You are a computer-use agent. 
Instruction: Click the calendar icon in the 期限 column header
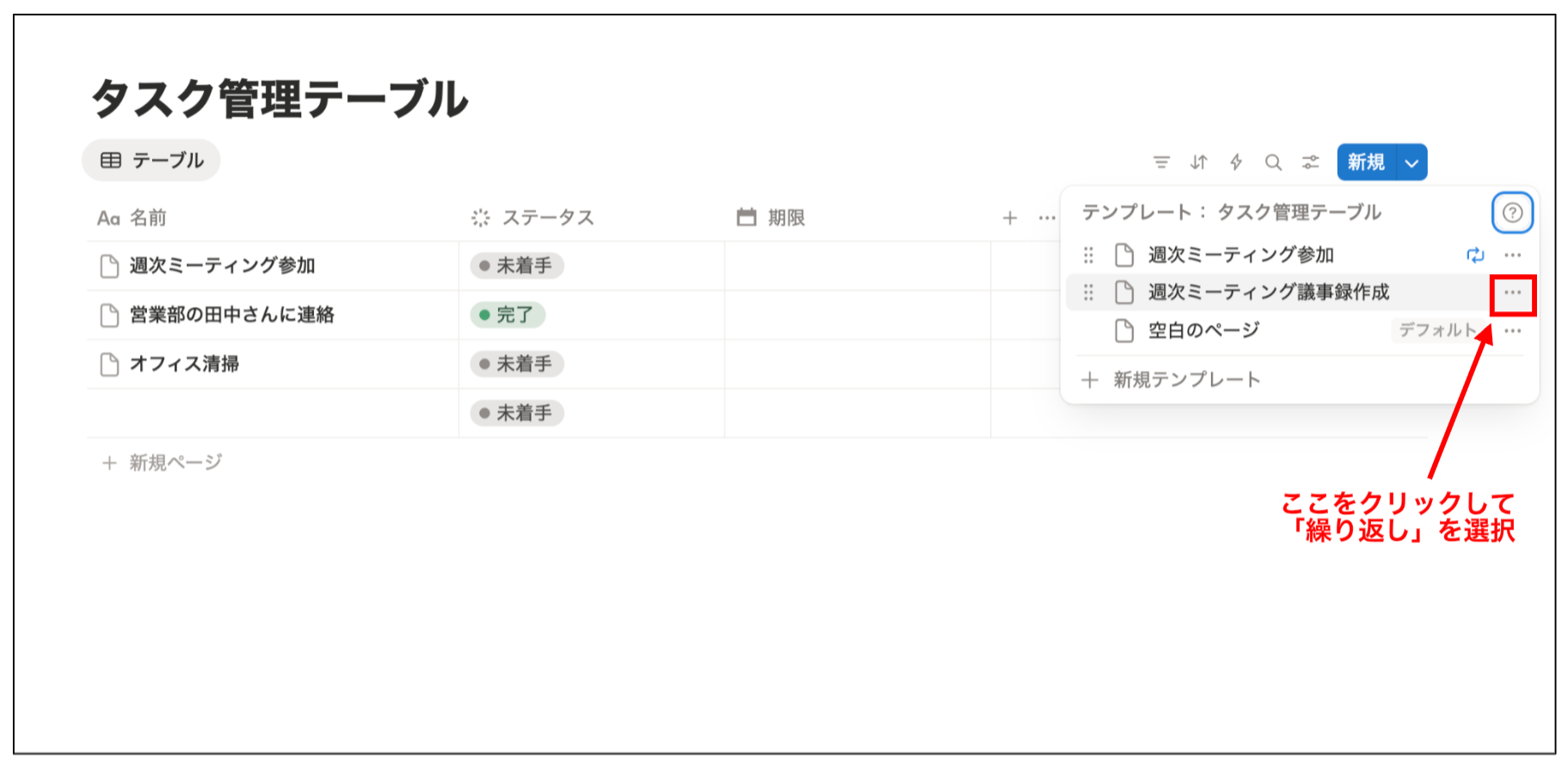click(746, 217)
